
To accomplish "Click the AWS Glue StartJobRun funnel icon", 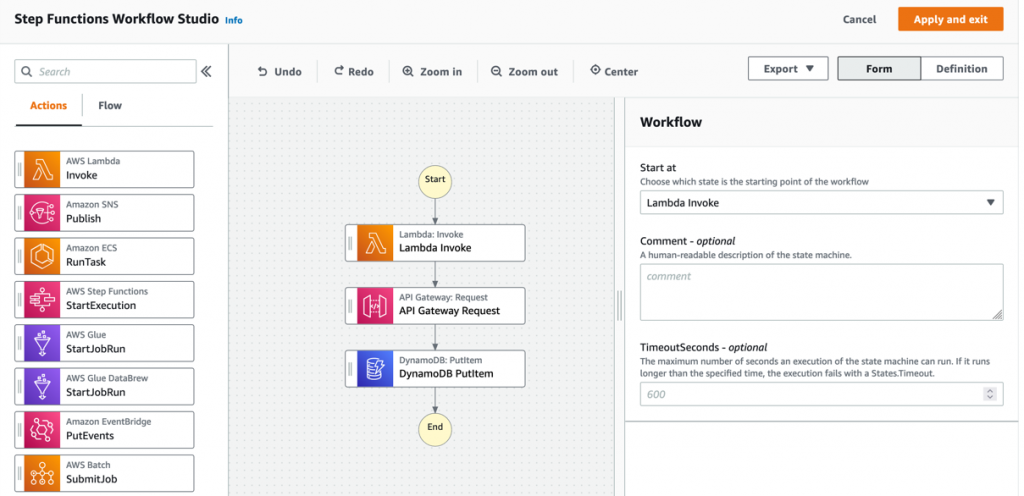I will click(x=42, y=343).
